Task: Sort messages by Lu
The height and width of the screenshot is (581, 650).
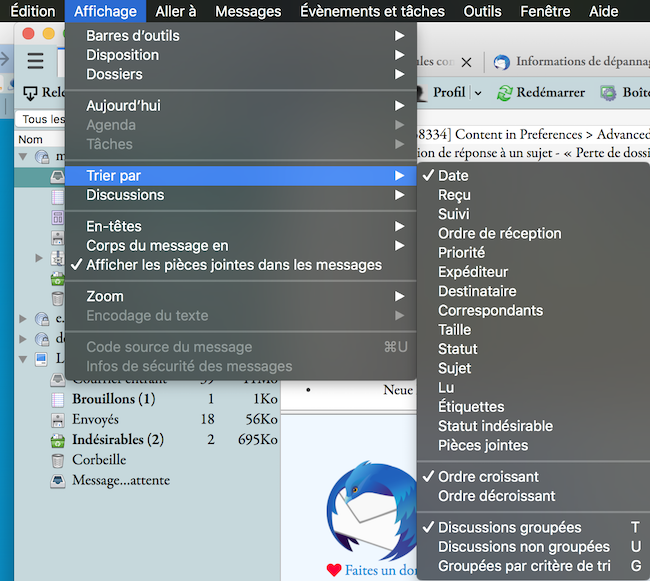Action: 533,387
